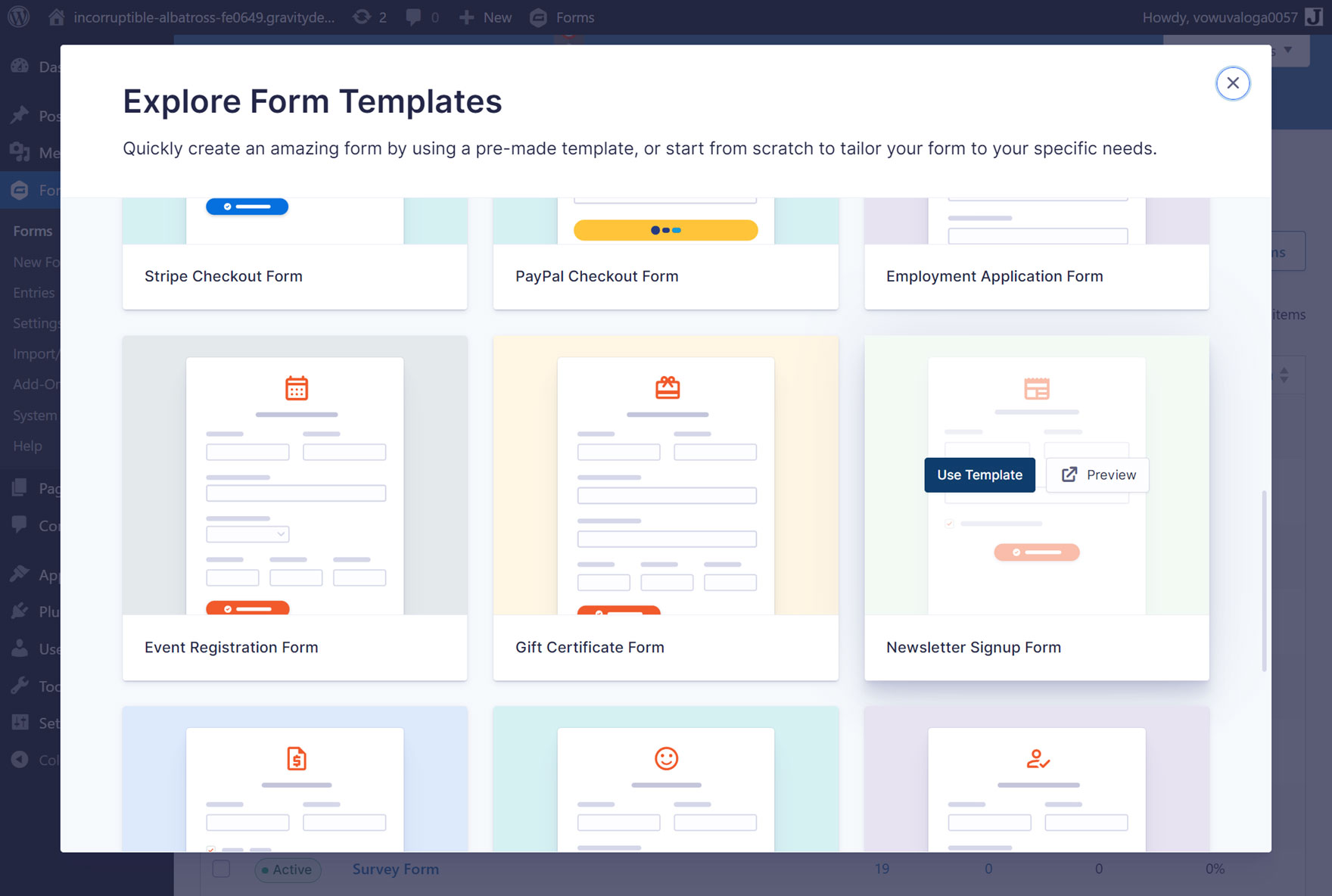
Task: Click the Pages icon in sidebar
Action: click(x=20, y=488)
